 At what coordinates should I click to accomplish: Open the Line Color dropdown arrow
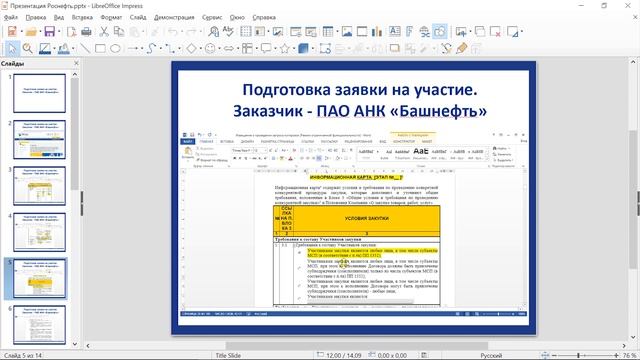(x=54, y=49)
